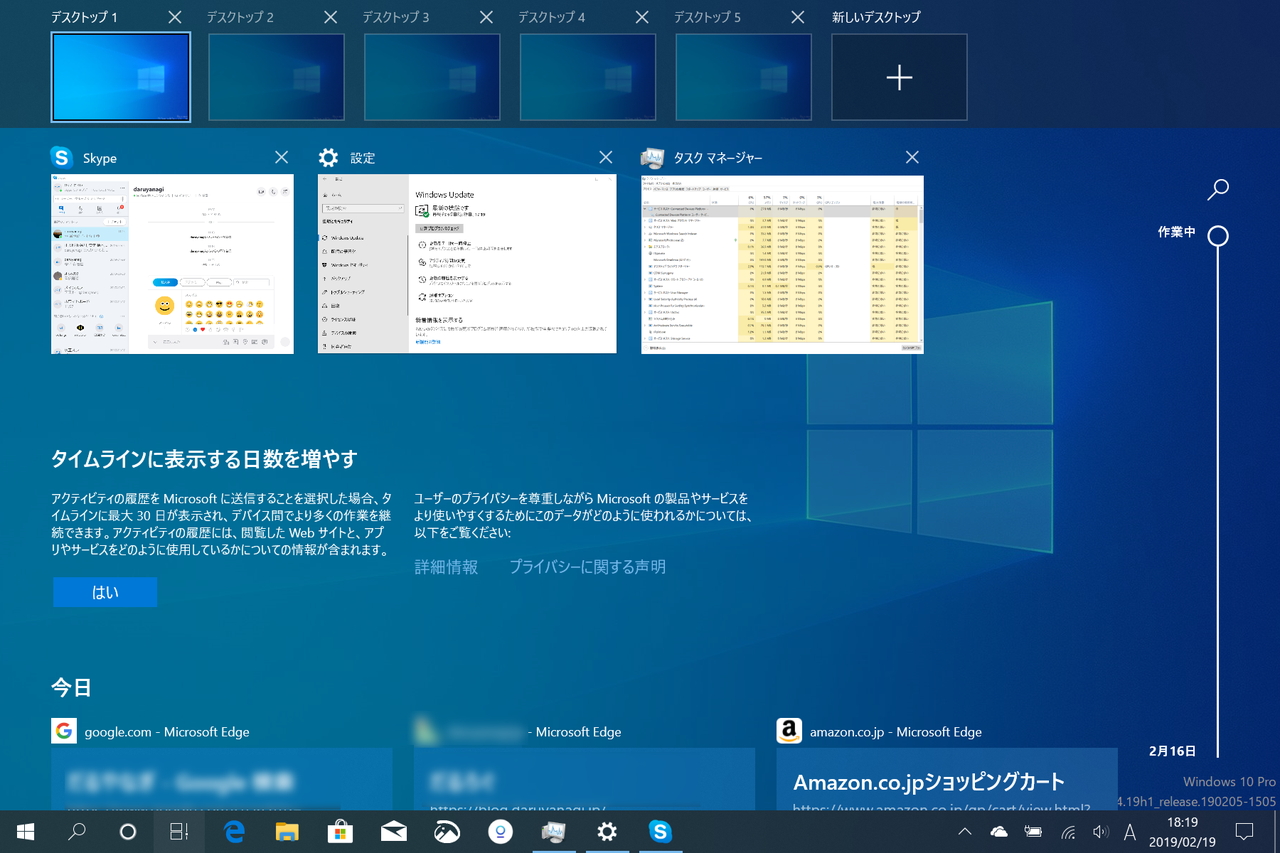1280x853 pixels.
Task: Activate Cortana on the taskbar
Action: click(x=129, y=831)
